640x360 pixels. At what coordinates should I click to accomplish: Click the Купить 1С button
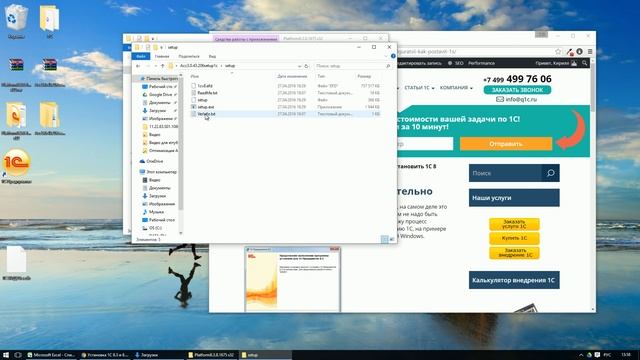[x=514, y=238]
